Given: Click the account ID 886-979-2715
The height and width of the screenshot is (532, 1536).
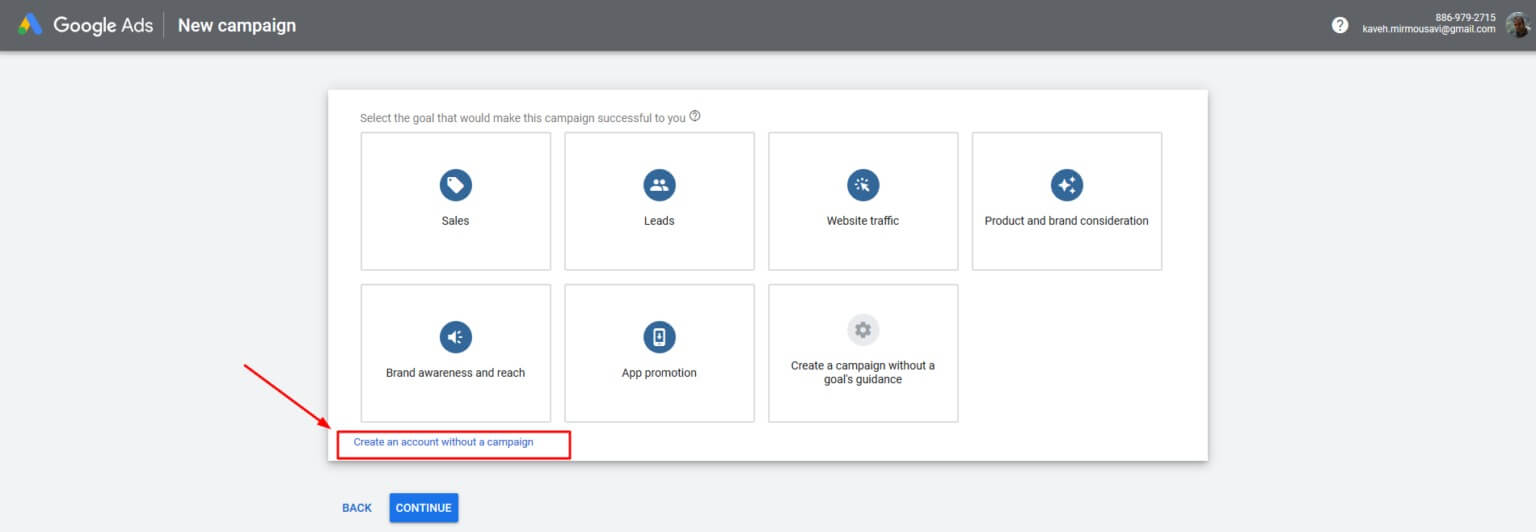Looking at the screenshot, I should (1465, 18).
